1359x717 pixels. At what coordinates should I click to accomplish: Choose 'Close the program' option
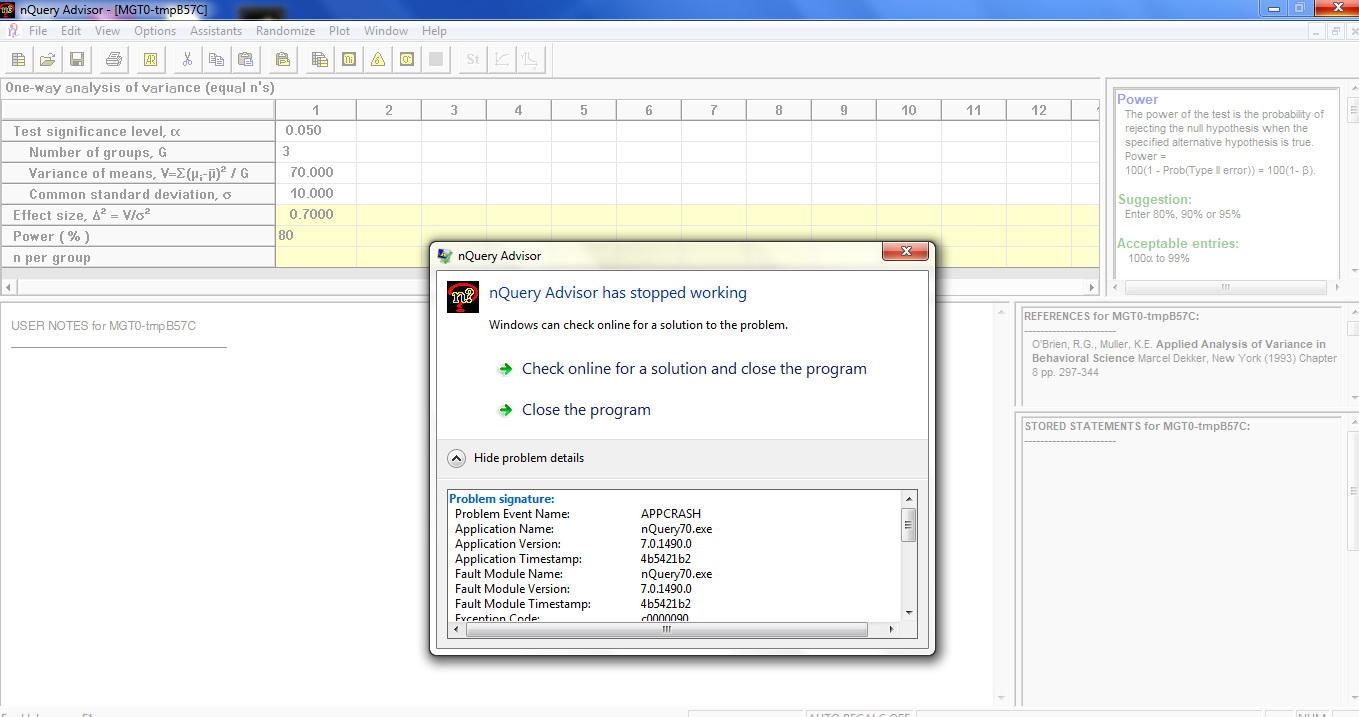[x=586, y=410]
